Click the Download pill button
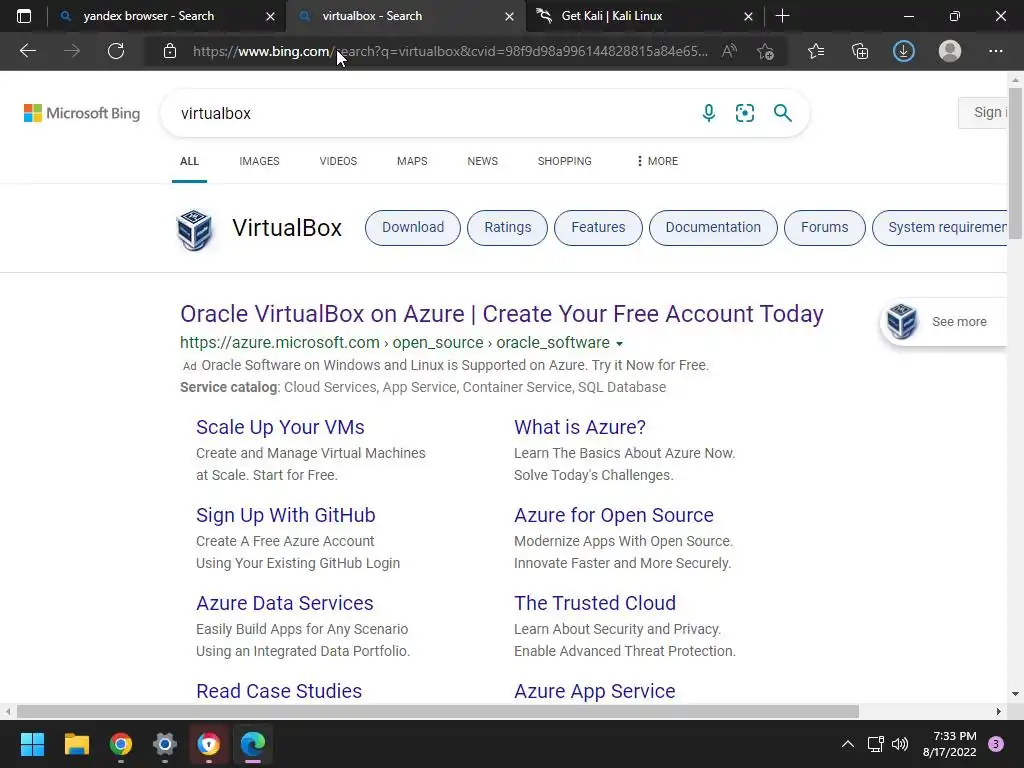 coord(413,228)
